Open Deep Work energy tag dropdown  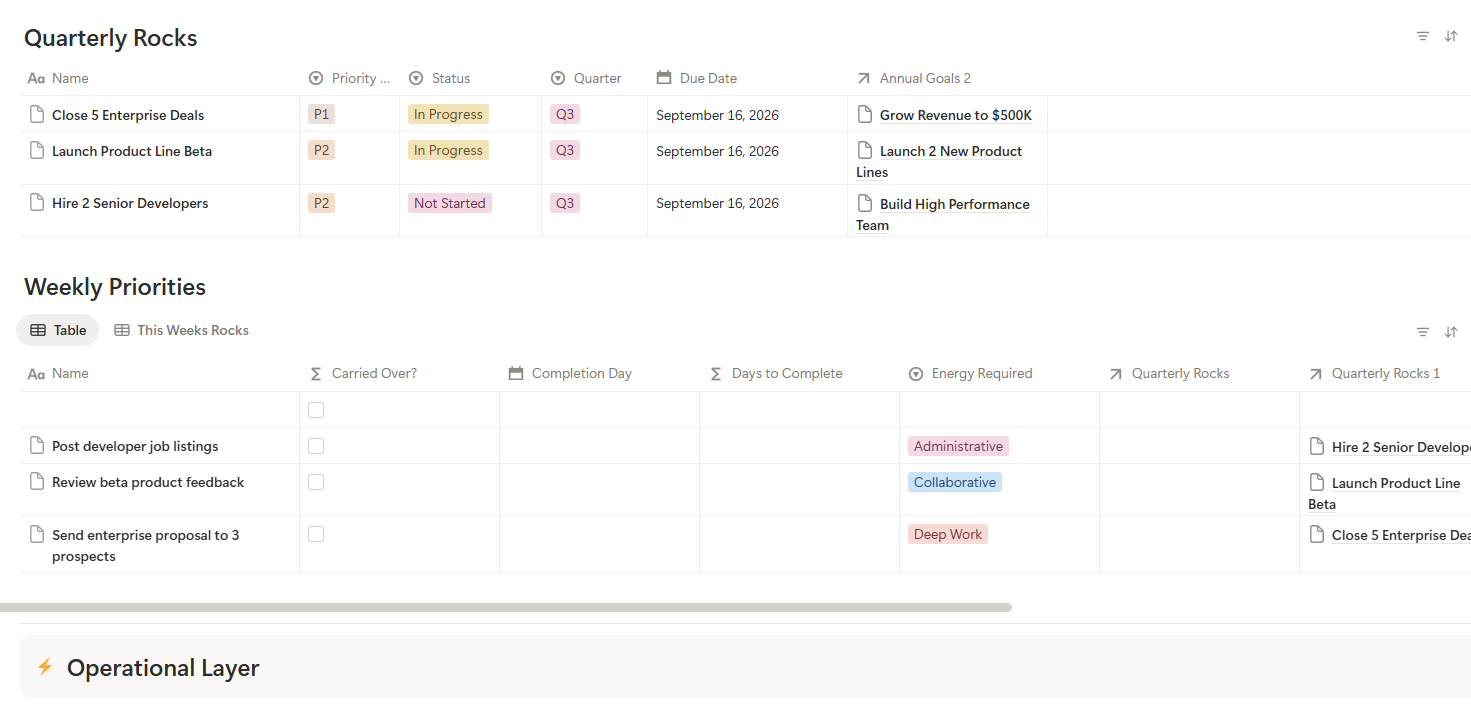[948, 534]
